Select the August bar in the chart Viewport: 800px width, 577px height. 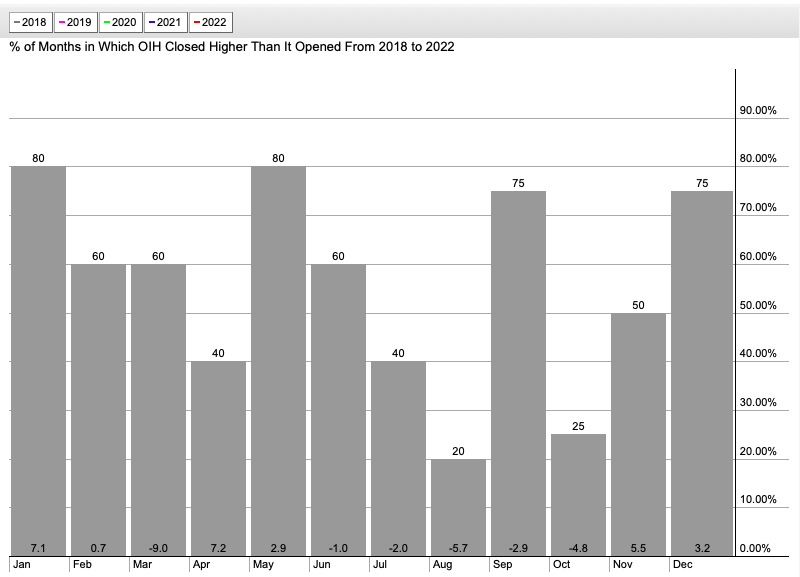(458, 508)
